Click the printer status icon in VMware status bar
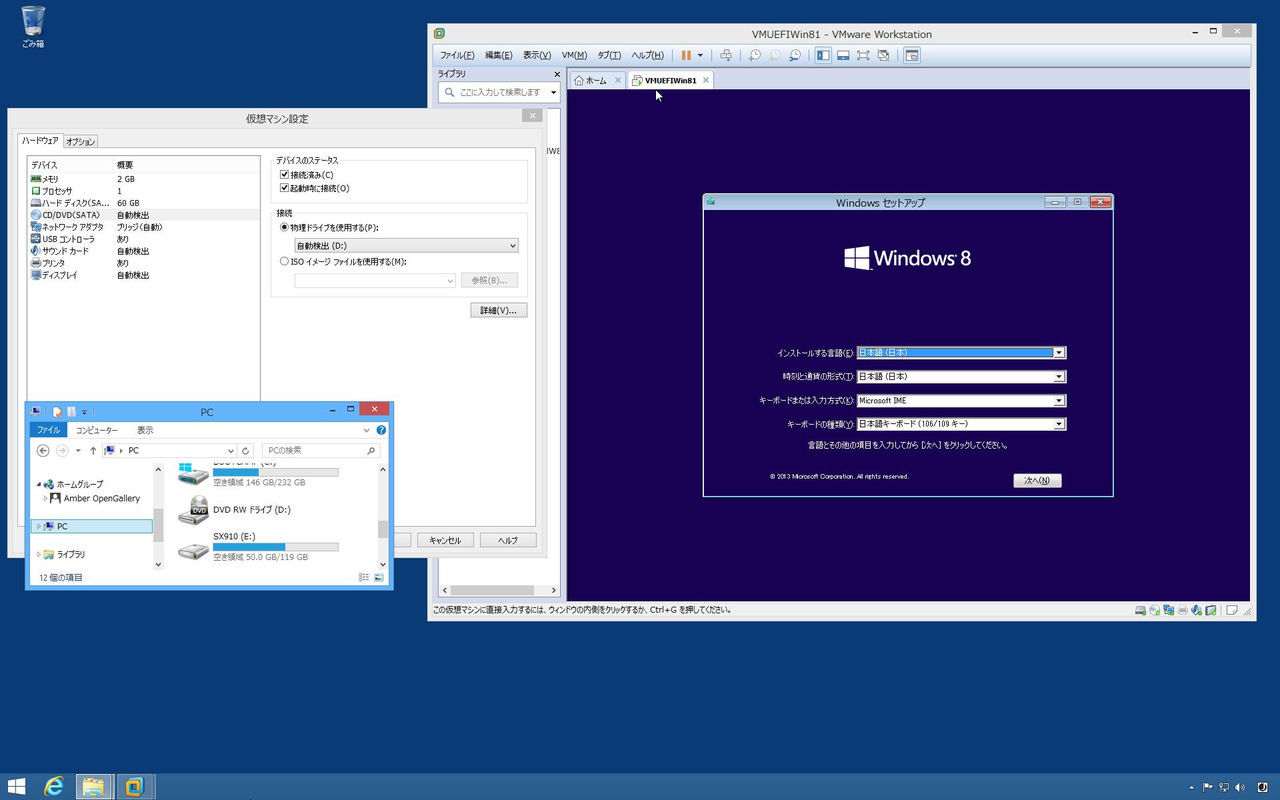Viewport: 1280px width, 800px height. pyautogui.click(x=1183, y=610)
